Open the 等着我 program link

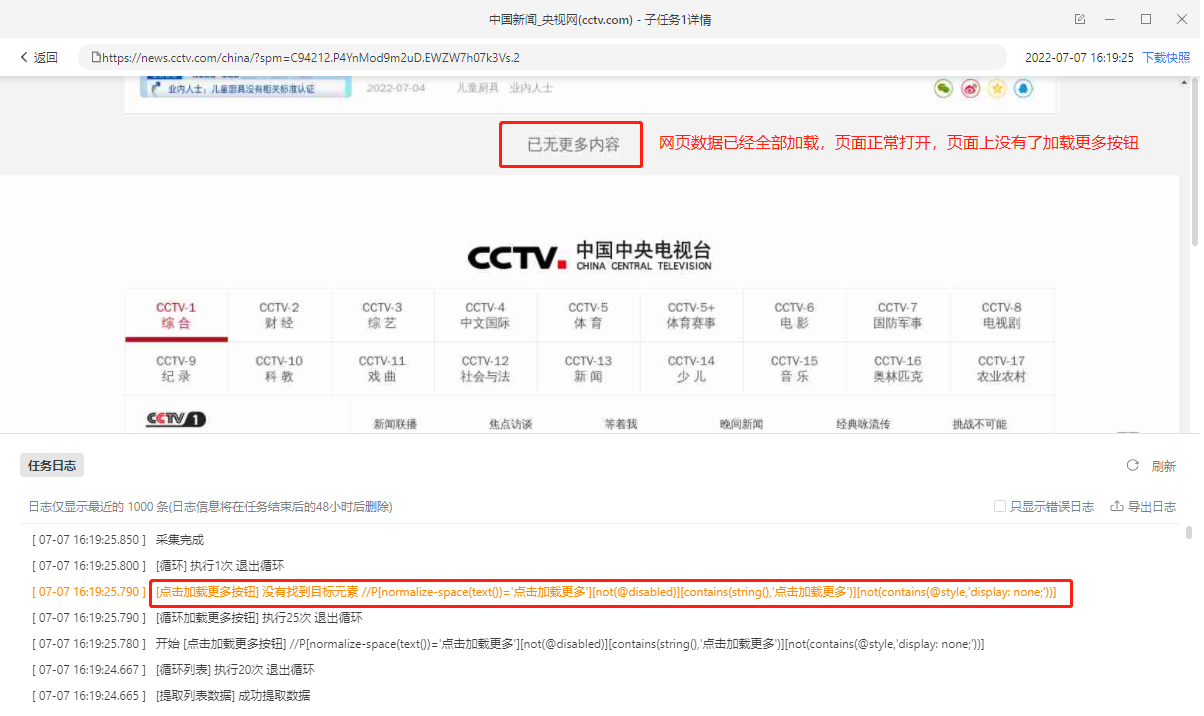[x=620, y=424]
